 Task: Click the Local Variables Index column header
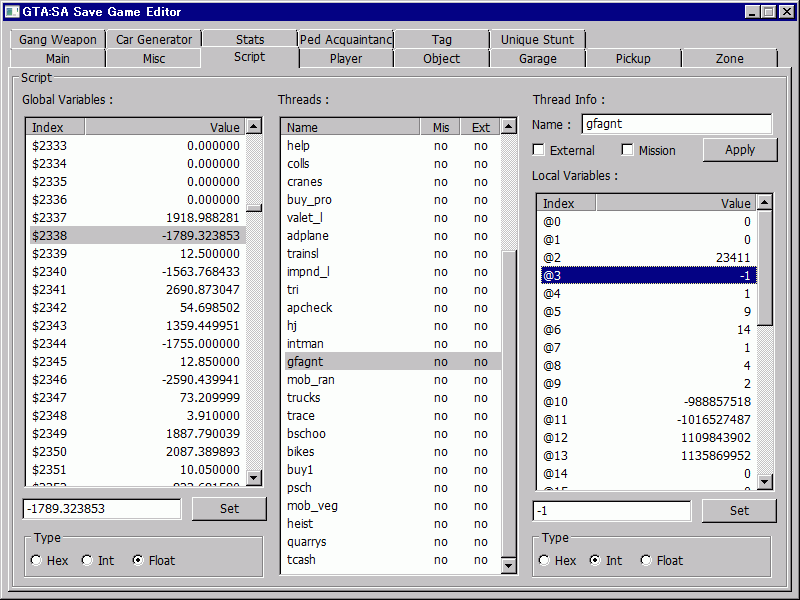pos(566,203)
